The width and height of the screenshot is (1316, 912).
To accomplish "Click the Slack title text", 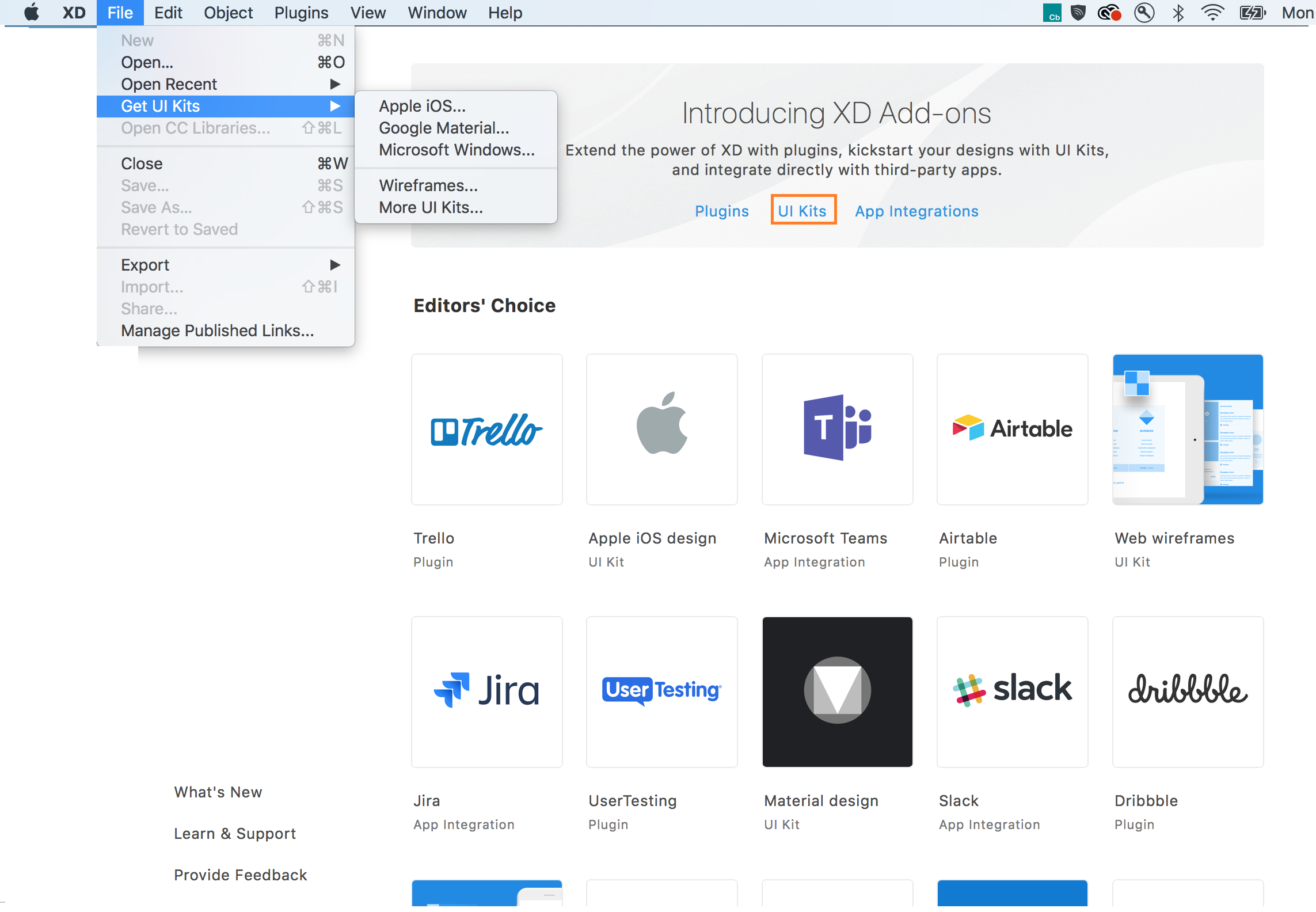I will pyautogui.click(x=959, y=801).
